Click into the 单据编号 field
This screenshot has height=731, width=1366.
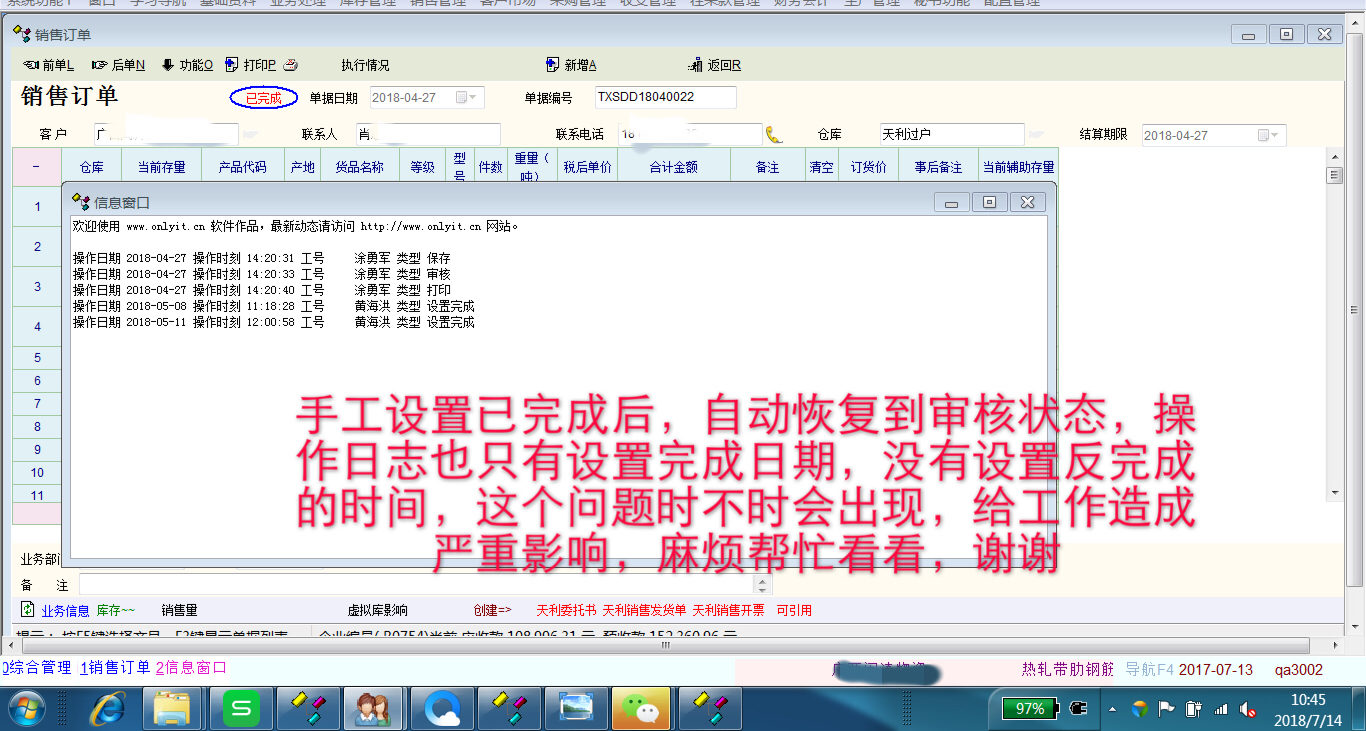point(665,98)
